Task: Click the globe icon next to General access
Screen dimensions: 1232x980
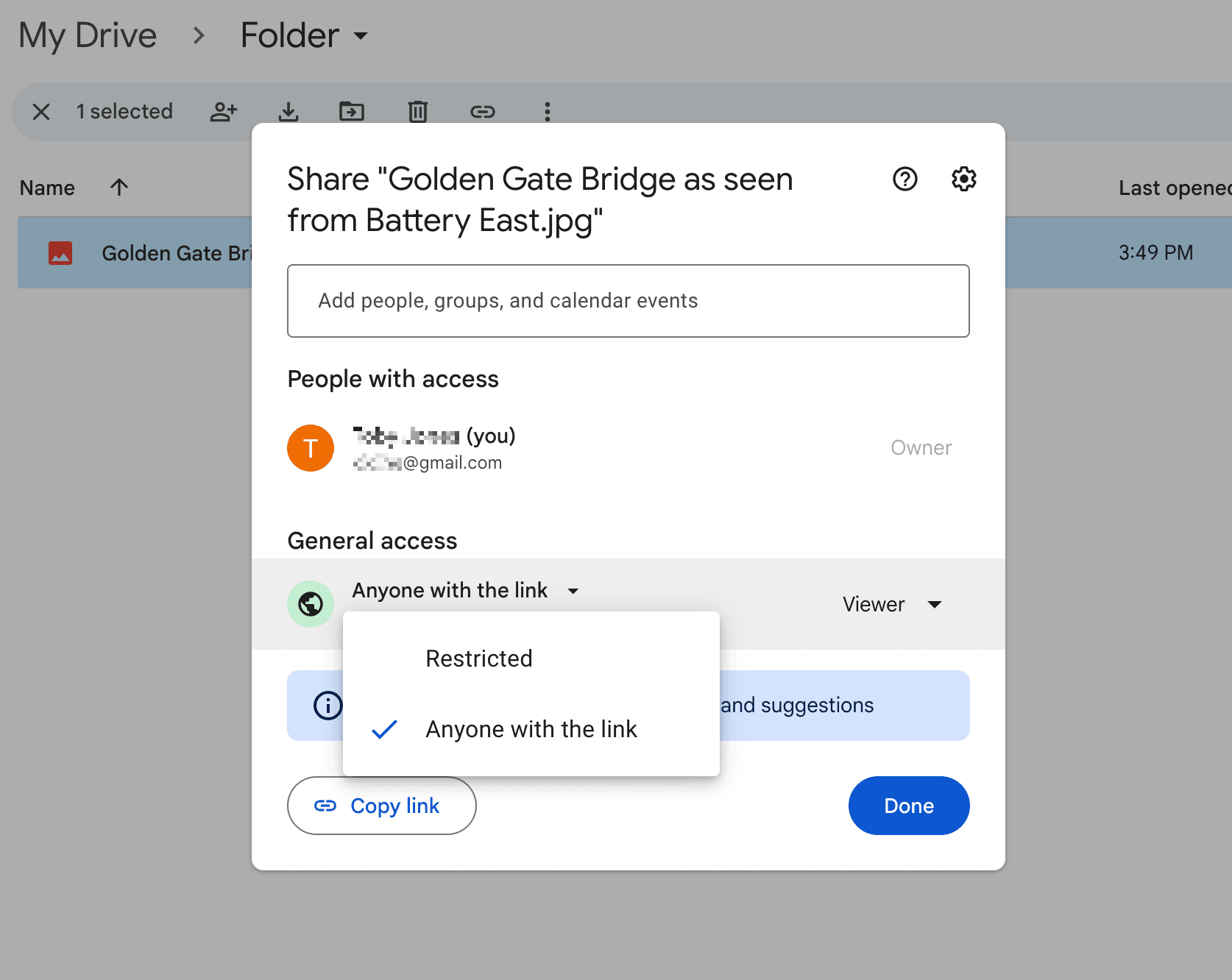Action: (310, 604)
